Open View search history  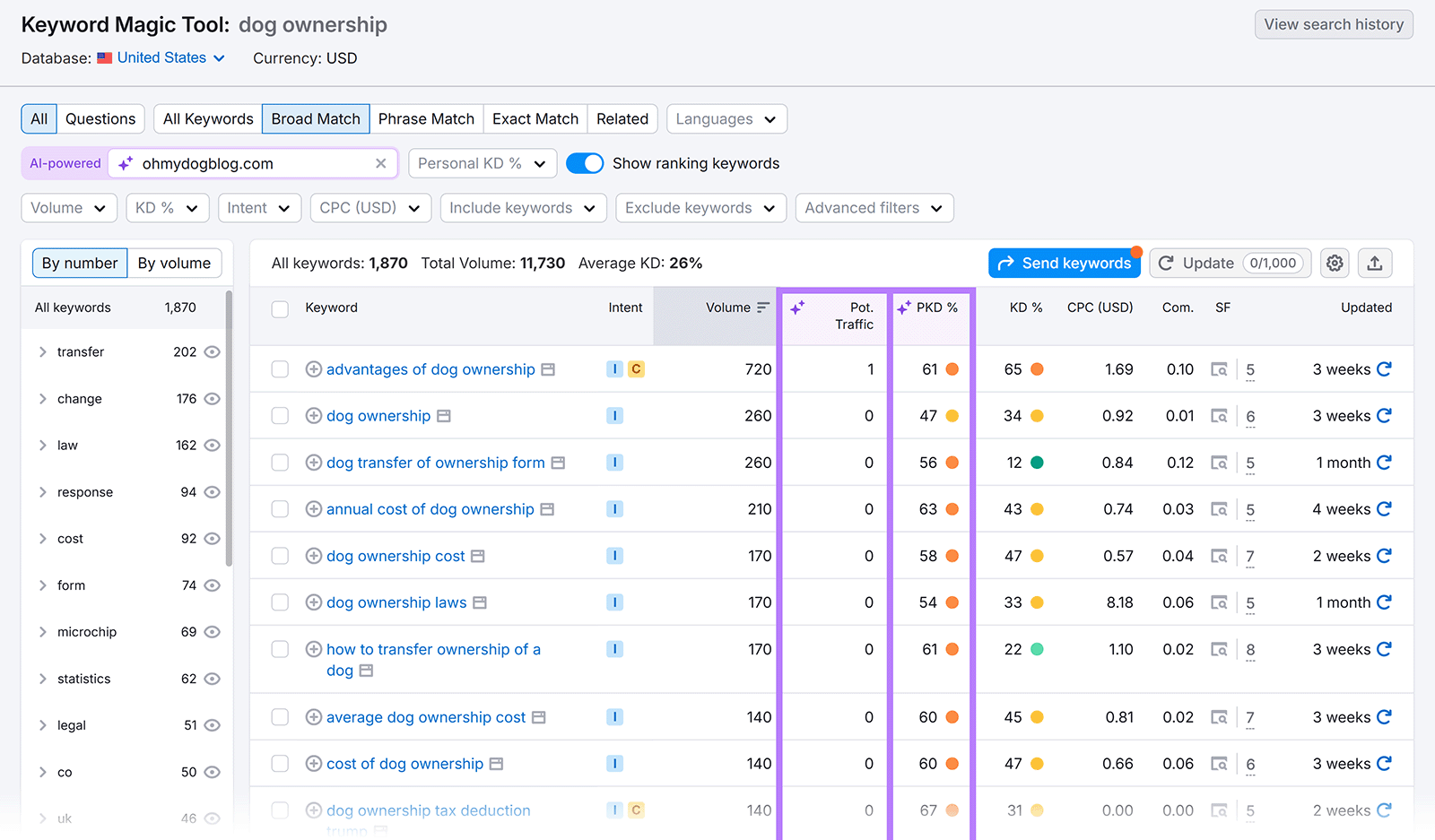coord(1333,24)
